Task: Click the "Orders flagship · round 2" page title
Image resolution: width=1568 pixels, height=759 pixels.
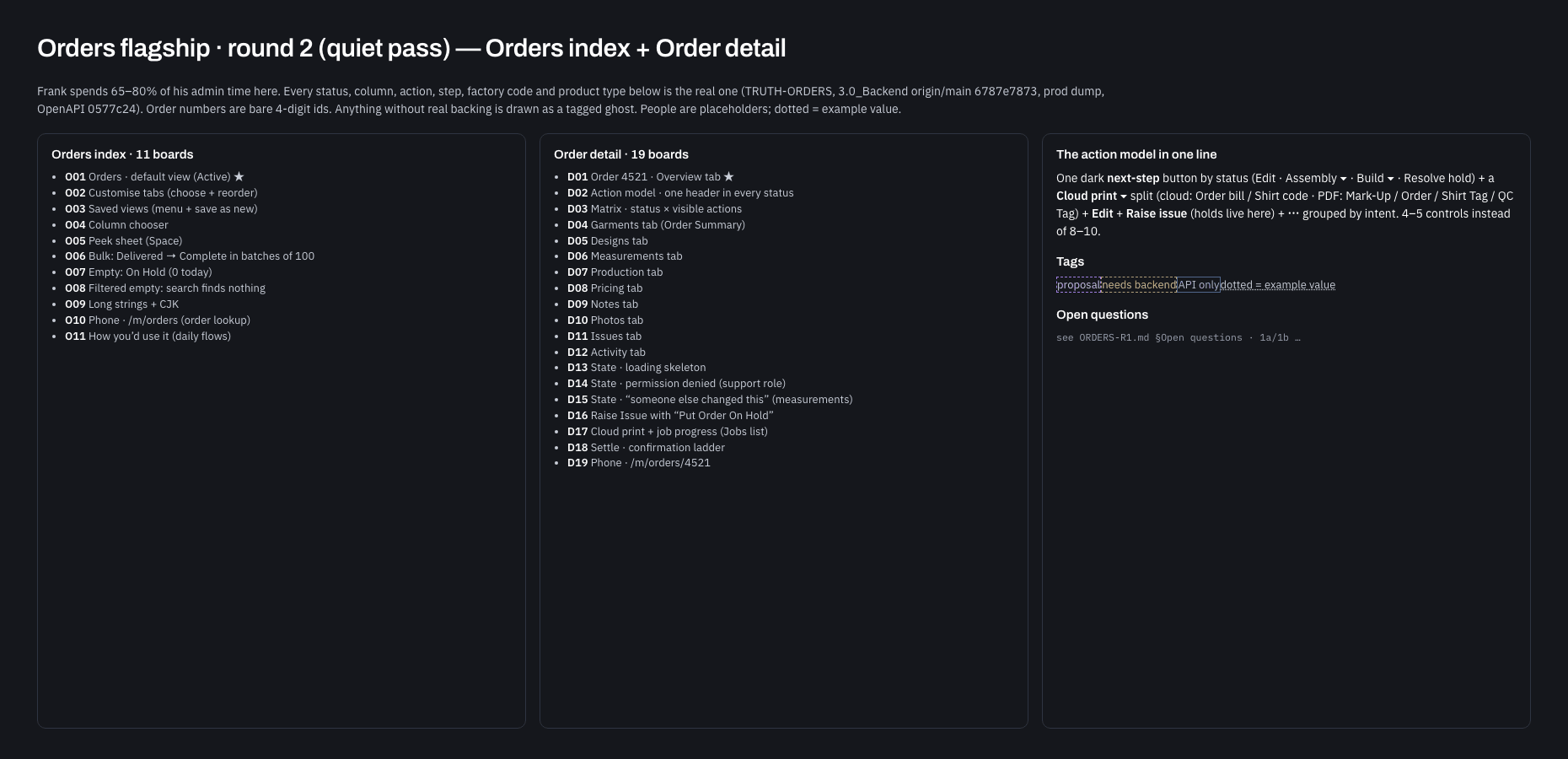Action: click(411, 48)
